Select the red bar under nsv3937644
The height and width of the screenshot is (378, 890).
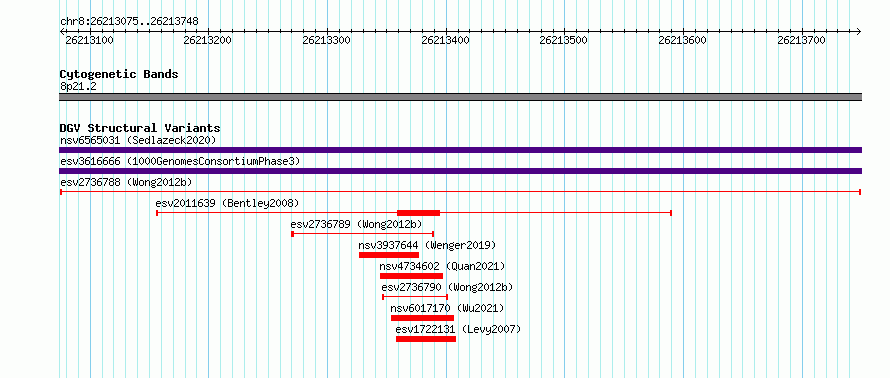click(x=389, y=255)
